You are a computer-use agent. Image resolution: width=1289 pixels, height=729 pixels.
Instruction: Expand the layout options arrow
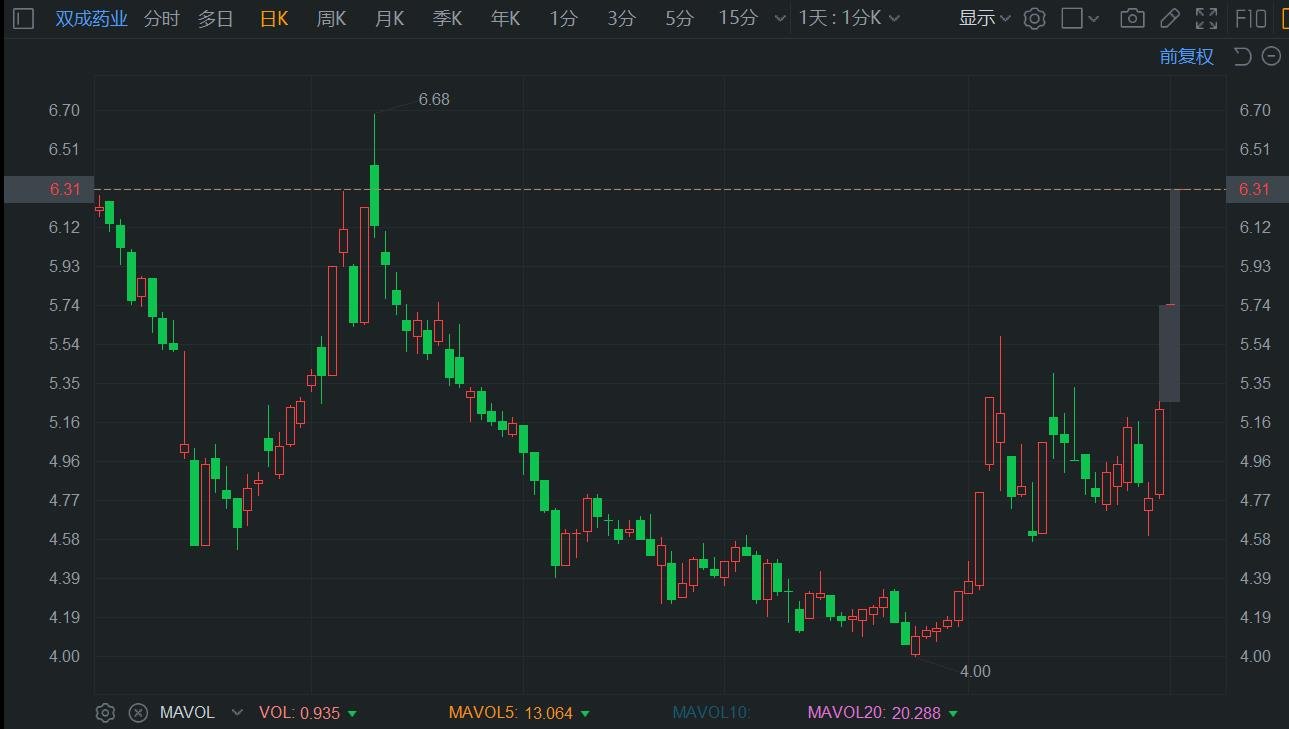(x=1093, y=18)
